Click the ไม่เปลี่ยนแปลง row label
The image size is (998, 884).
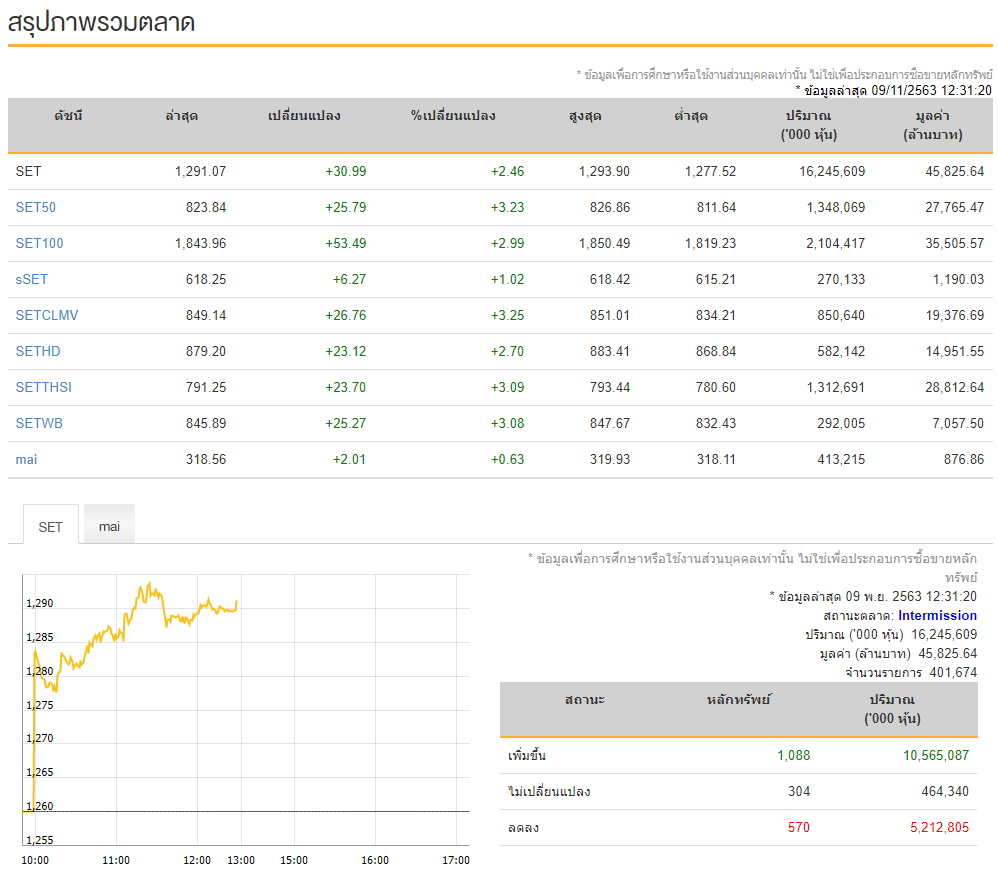point(549,791)
